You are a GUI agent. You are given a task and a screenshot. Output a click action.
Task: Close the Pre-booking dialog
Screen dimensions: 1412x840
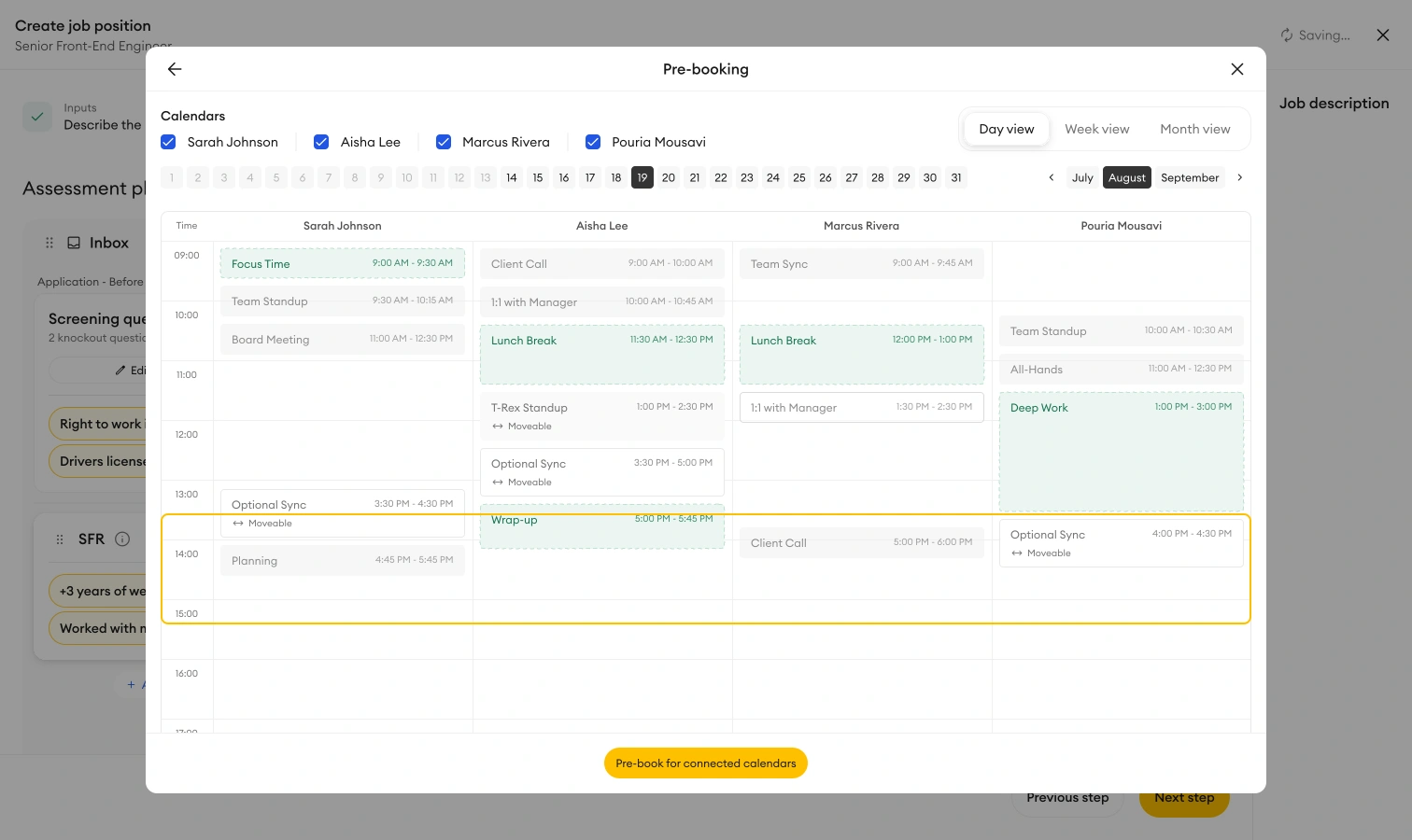[x=1237, y=69]
